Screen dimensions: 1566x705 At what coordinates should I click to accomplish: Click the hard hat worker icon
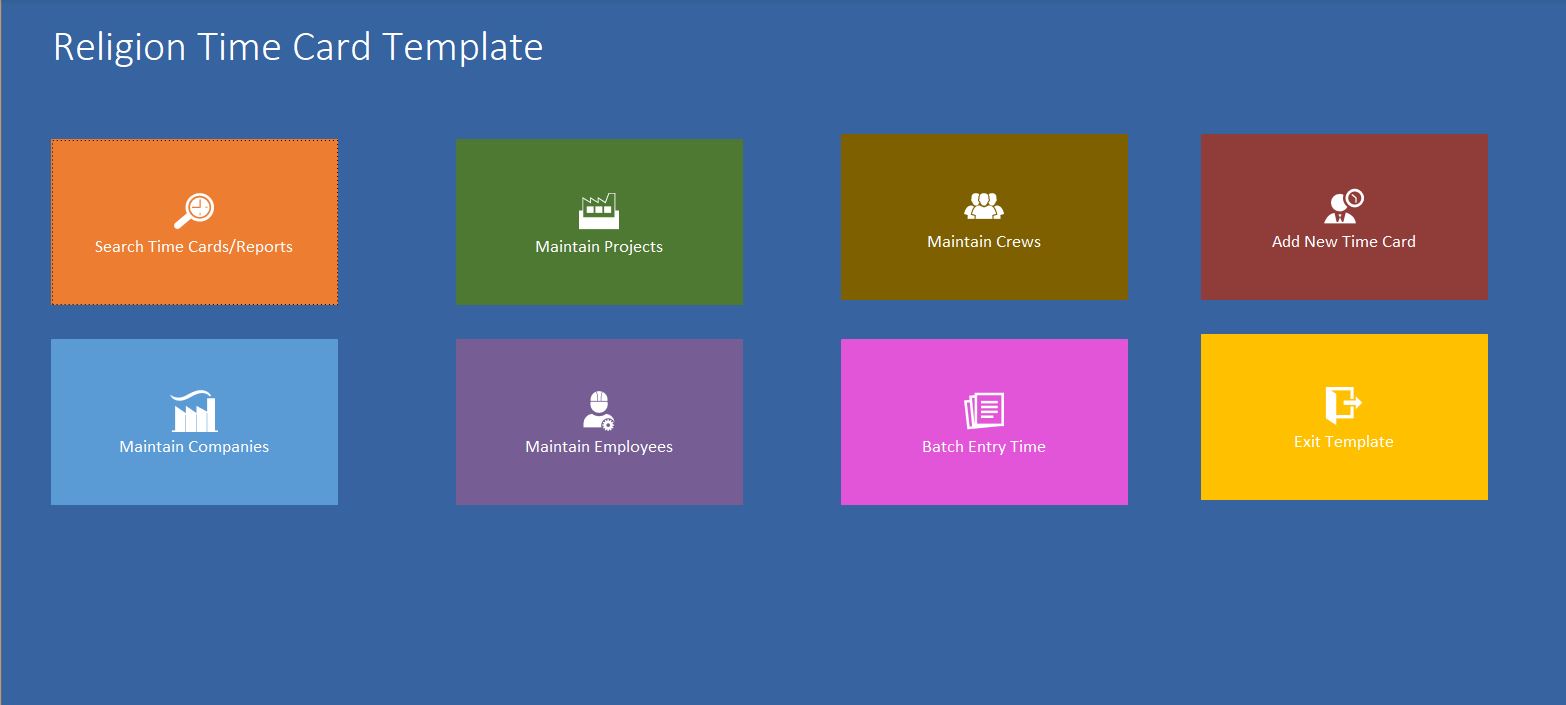tap(599, 411)
